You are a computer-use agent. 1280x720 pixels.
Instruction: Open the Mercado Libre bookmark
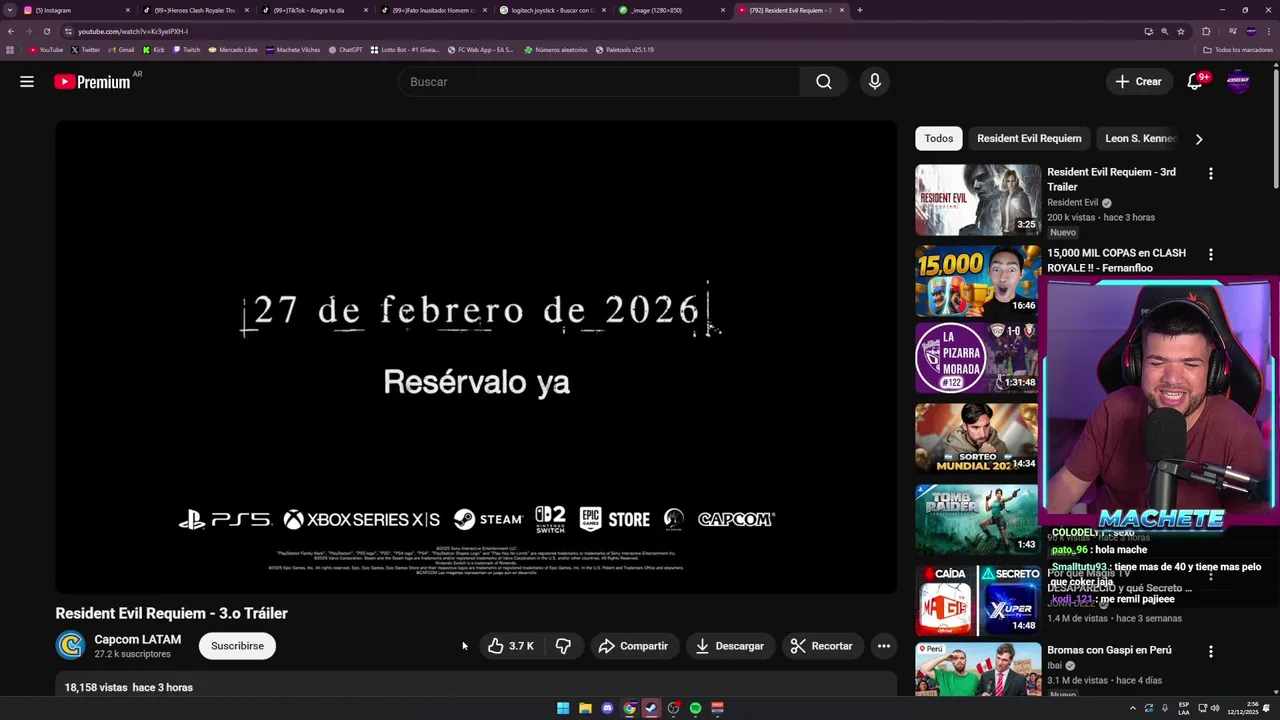(x=233, y=49)
